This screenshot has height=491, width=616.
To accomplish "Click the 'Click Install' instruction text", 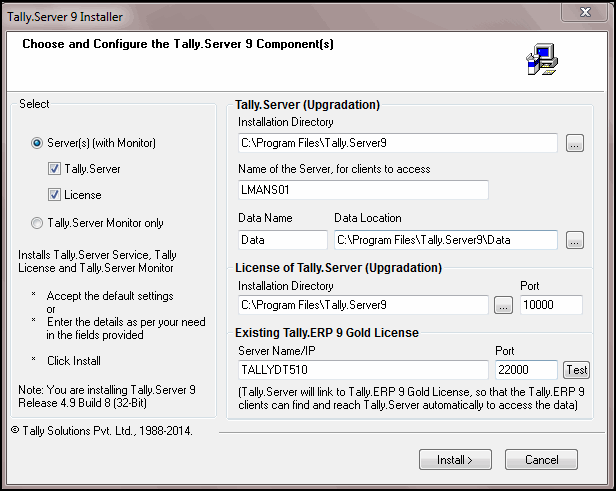I will [74, 361].
